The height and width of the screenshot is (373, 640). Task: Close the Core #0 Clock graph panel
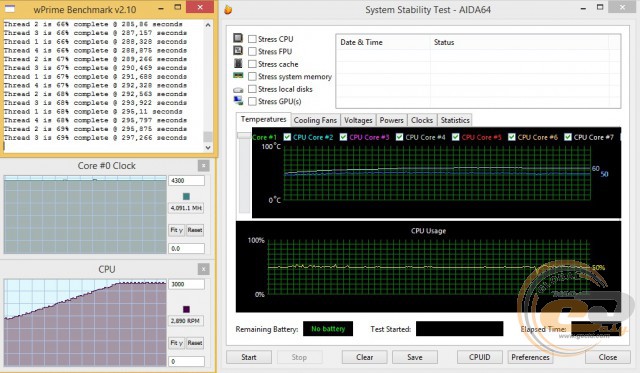point(203,166)
